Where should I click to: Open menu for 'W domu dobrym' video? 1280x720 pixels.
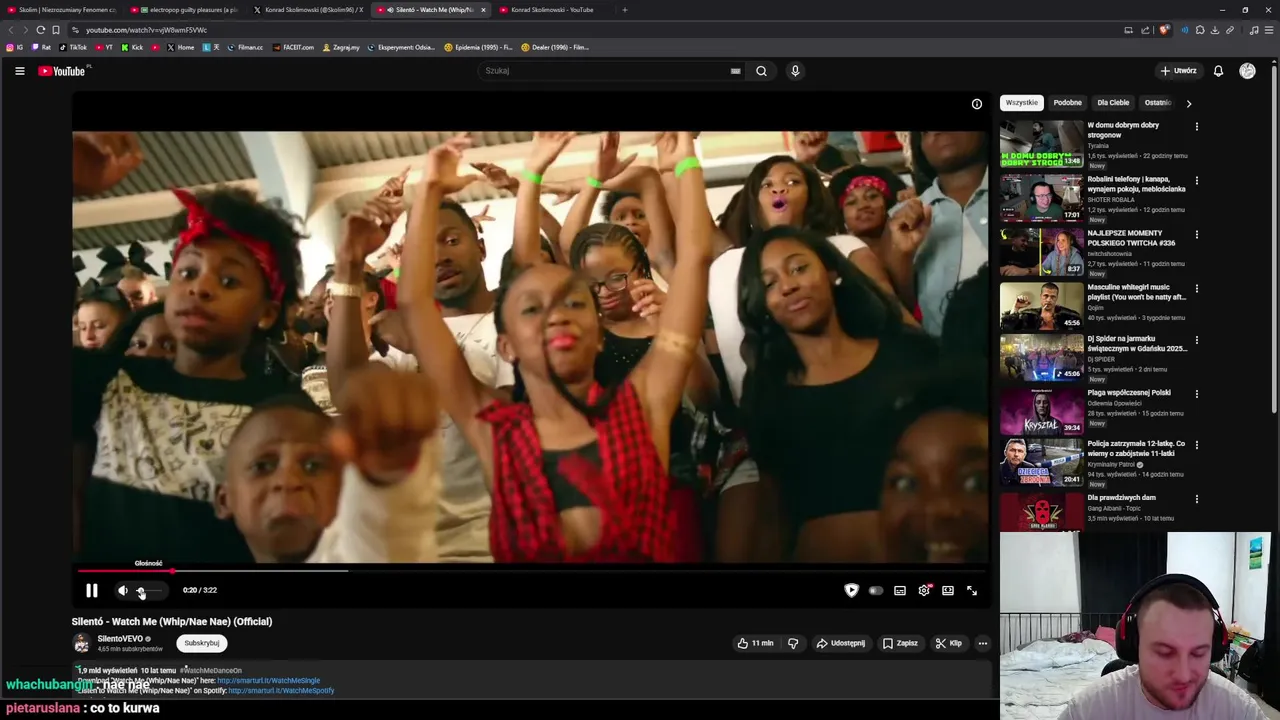pos(1196,127)
